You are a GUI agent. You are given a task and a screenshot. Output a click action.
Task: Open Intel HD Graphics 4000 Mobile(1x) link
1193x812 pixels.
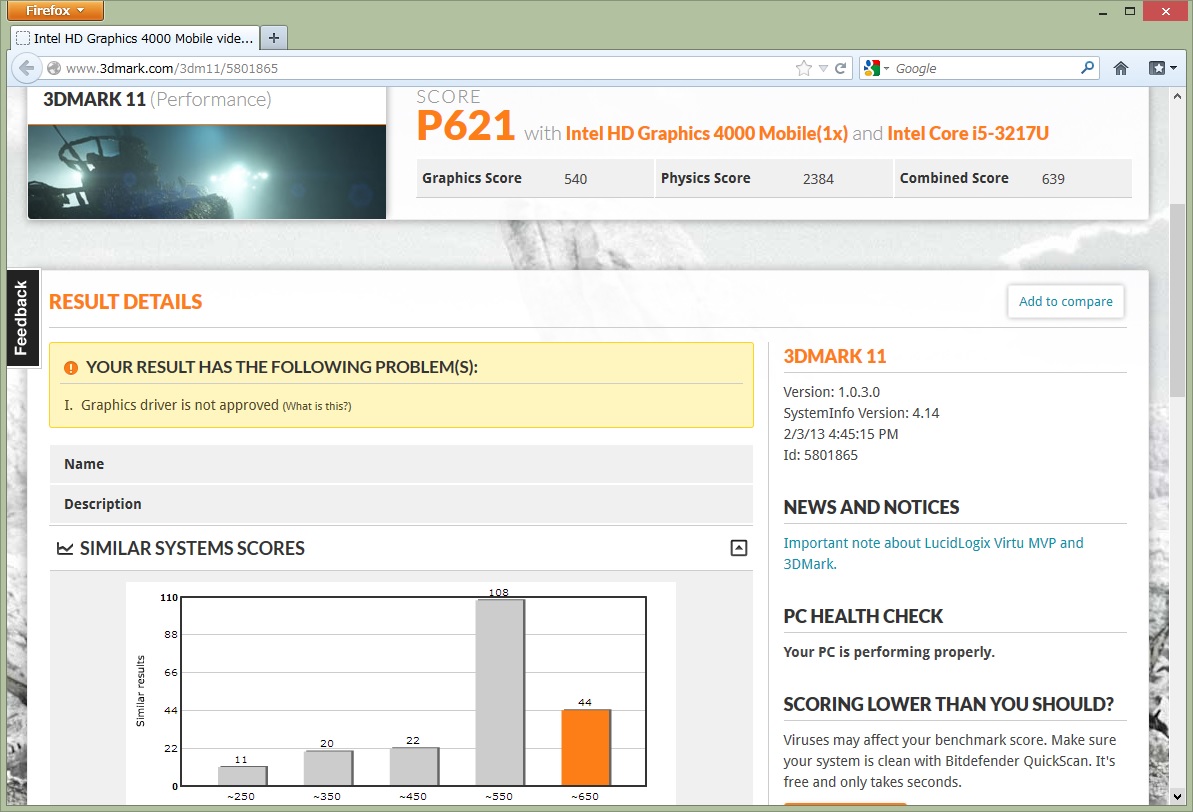706,134
